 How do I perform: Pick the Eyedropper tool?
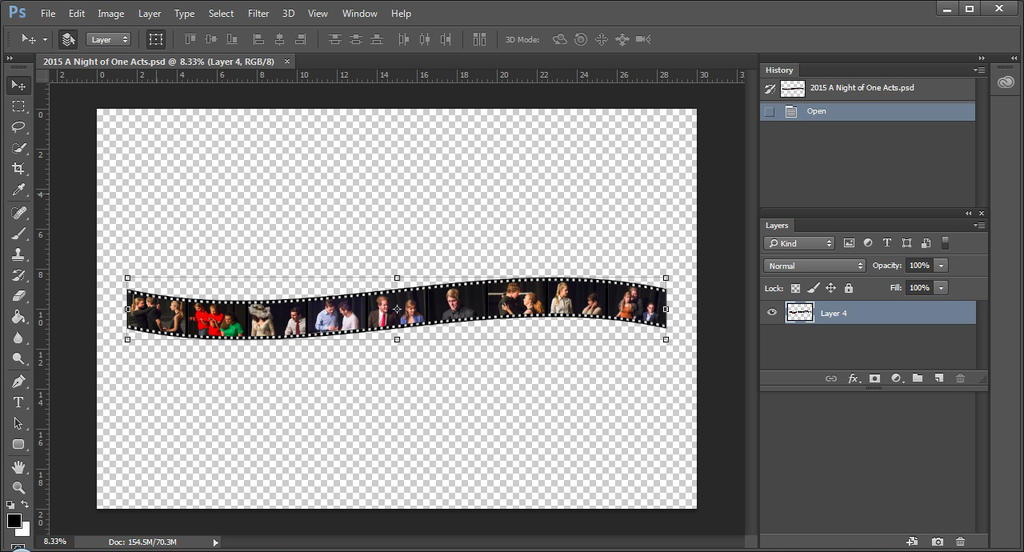[x=18, y=190]
